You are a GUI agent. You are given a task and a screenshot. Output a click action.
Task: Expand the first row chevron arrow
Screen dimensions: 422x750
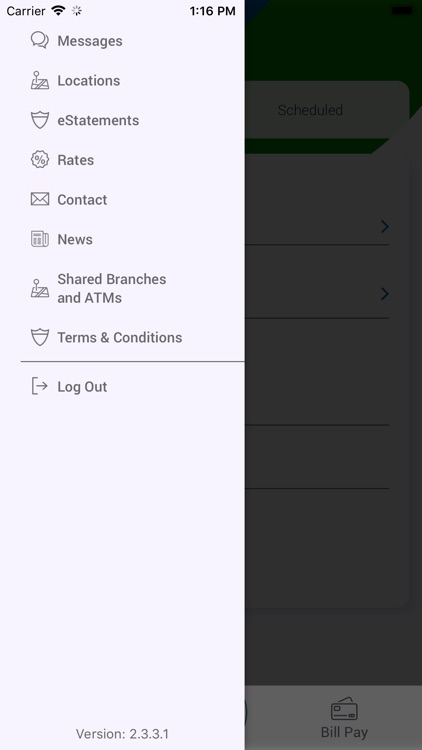[x=385, y=226]
